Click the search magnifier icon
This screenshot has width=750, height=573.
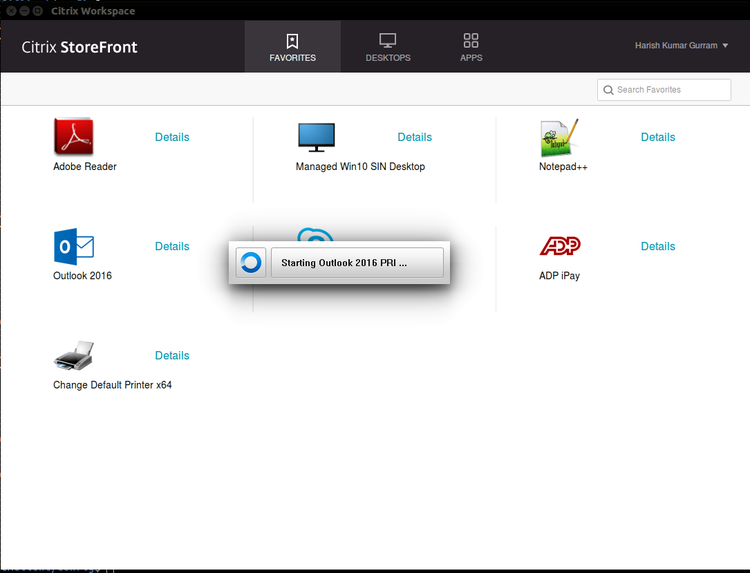point(608,90)
